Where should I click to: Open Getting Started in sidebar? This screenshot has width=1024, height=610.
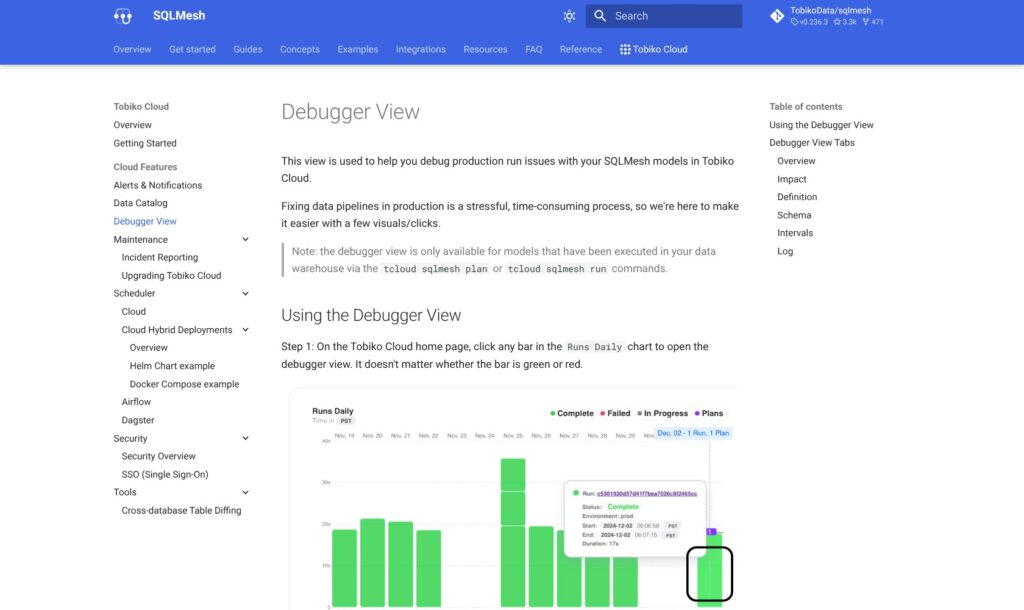[x=145, y=143]
